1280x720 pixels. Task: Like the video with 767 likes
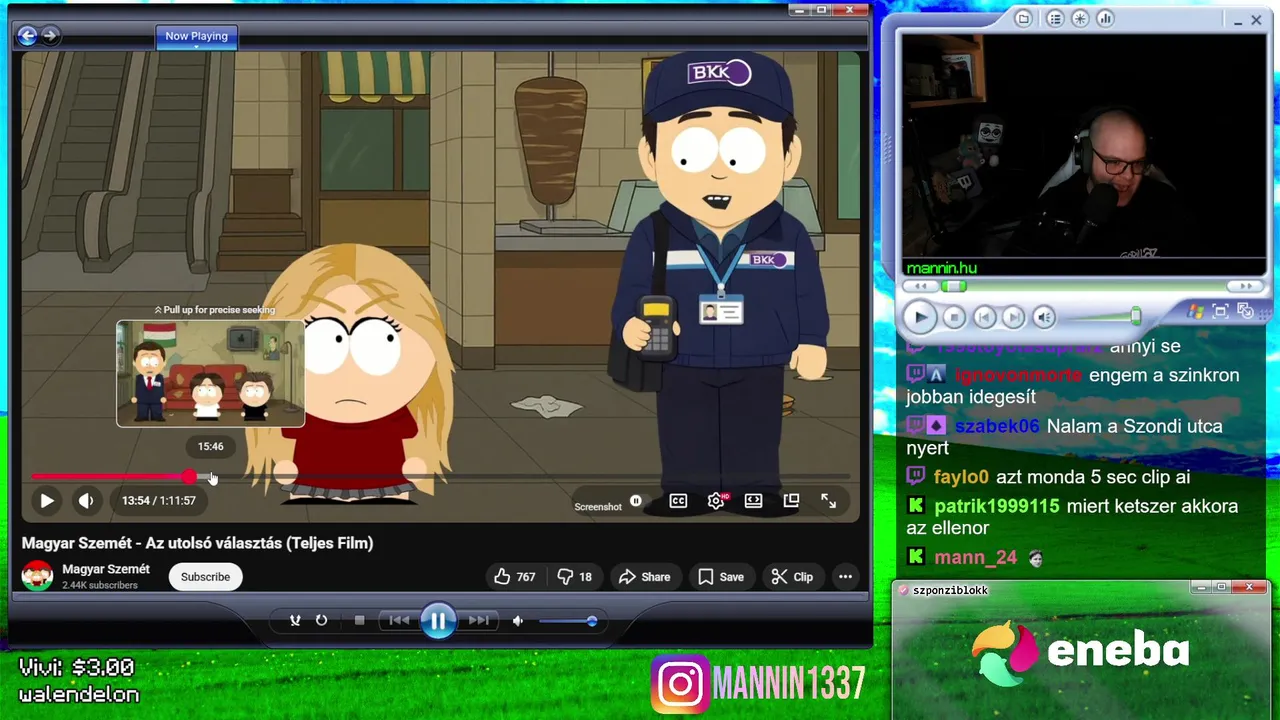coord(515,577)
